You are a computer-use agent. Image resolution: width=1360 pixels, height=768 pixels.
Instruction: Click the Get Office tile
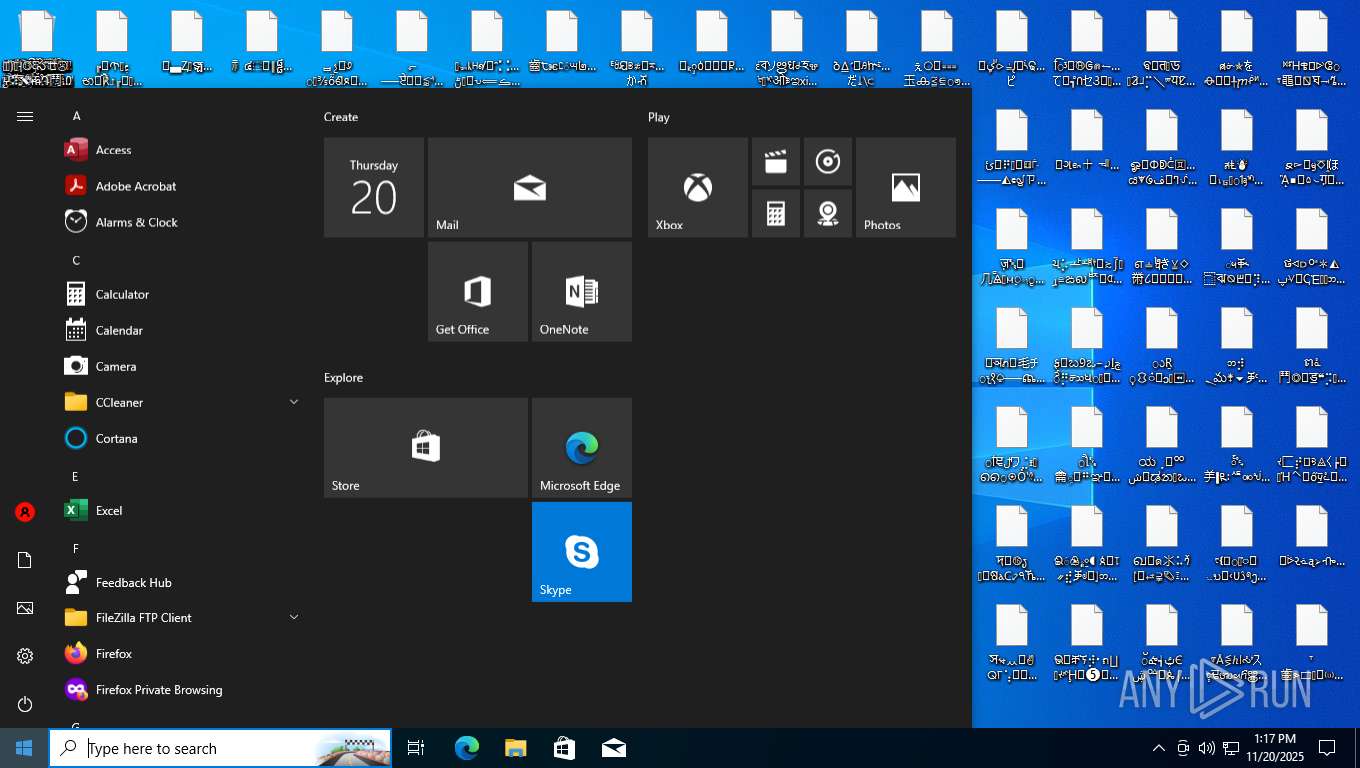tap(478, 291)
